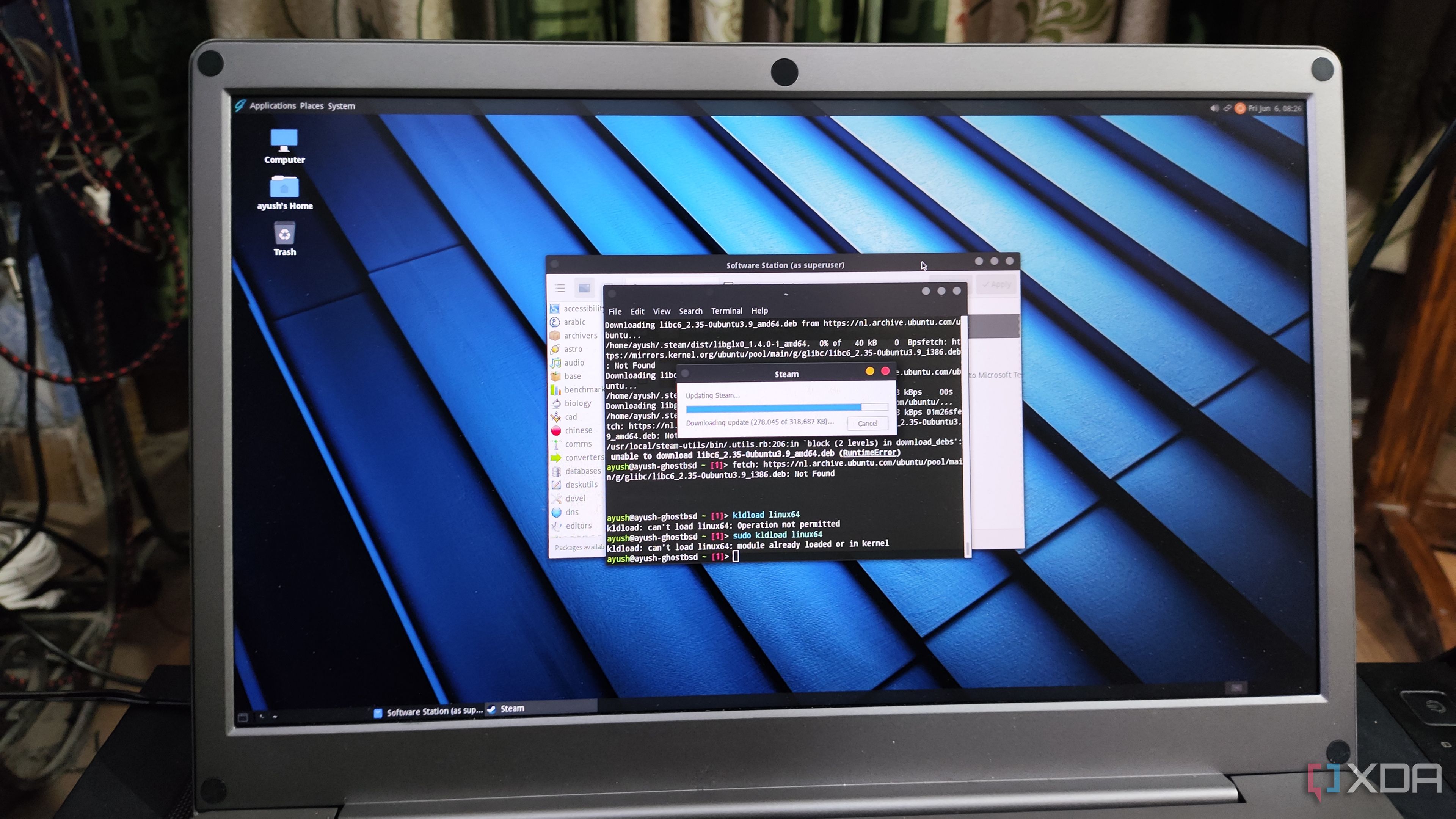Open the terminal Search menu
1456x819 pixels.
[x=691, y=311]
